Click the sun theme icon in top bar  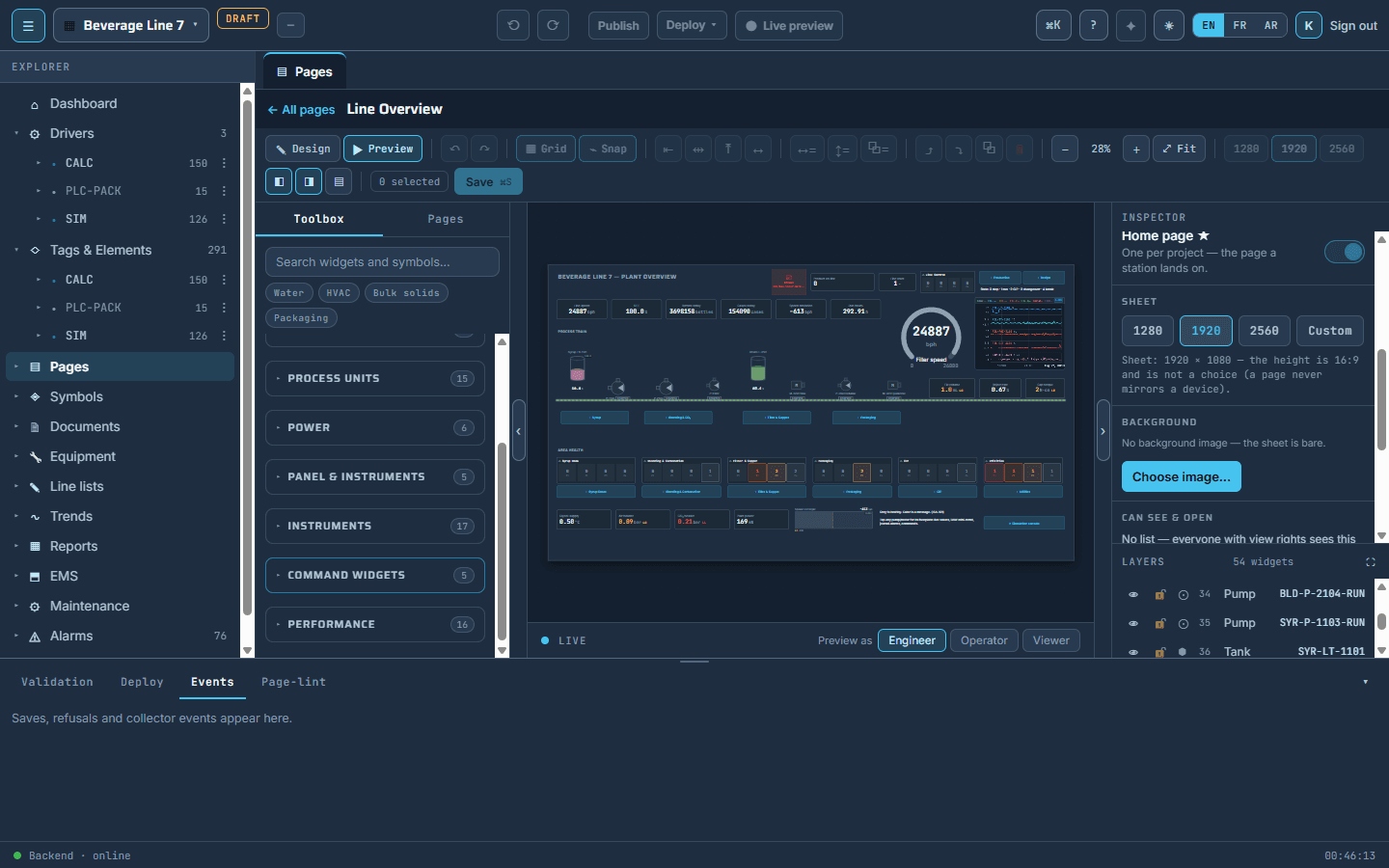[1169, 26]
